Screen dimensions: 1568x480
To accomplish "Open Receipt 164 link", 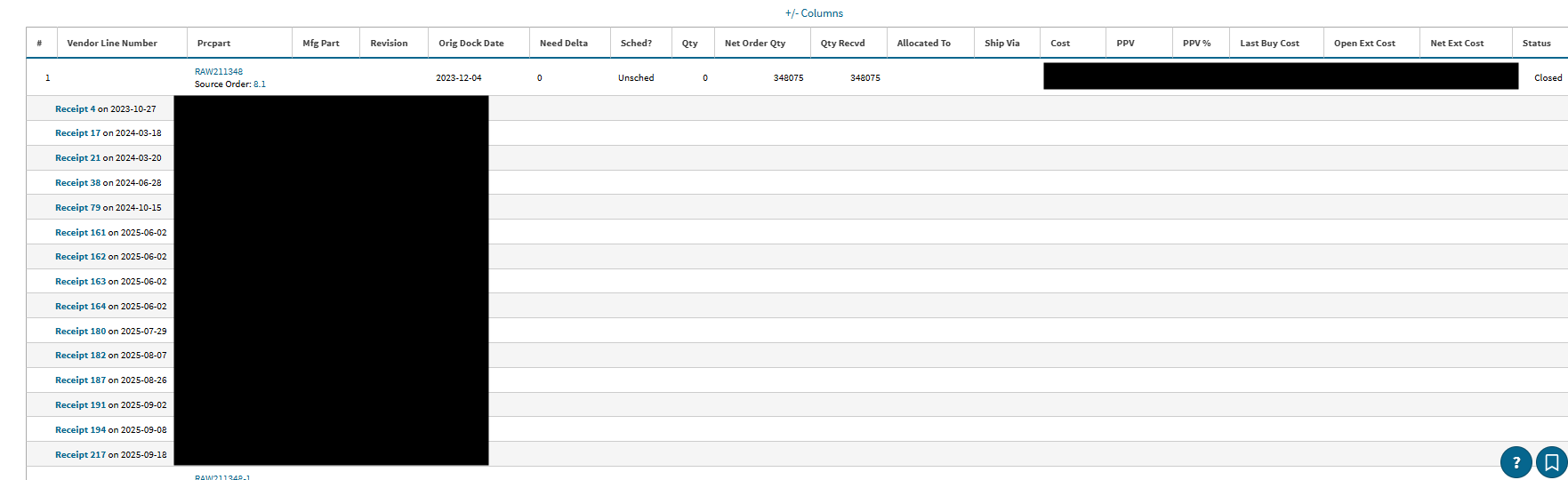I will click(x=80, y=307).
